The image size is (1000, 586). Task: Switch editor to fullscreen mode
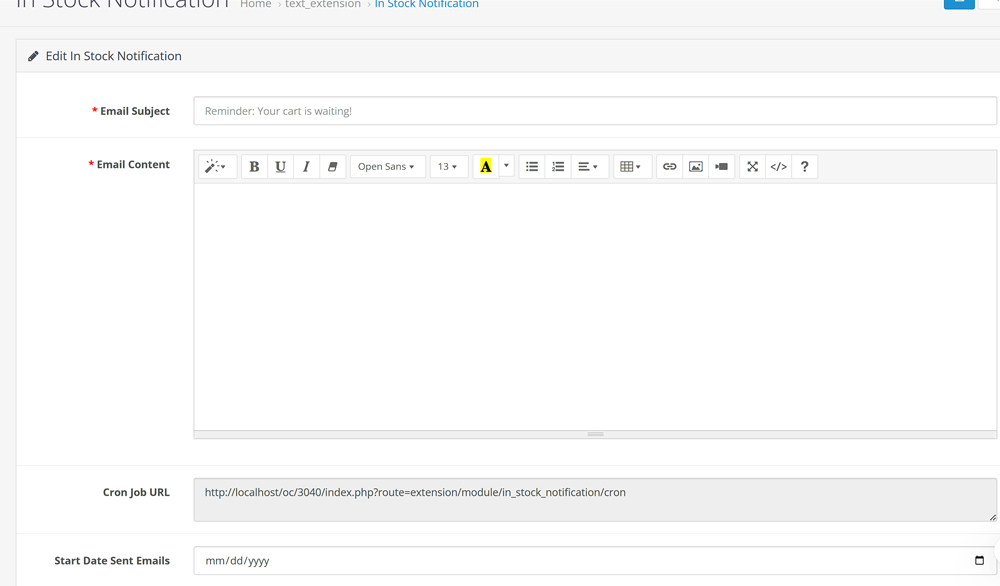coord(753,167)
